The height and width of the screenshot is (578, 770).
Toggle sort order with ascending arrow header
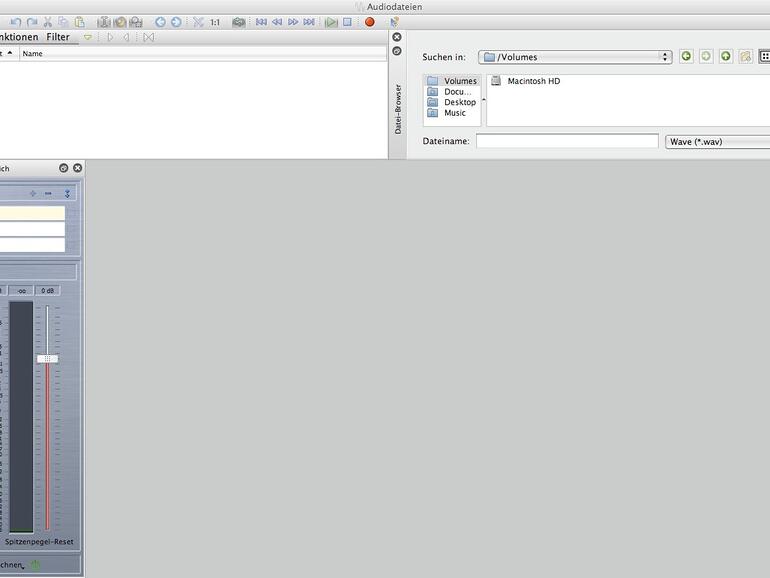[x=9, y=53]
